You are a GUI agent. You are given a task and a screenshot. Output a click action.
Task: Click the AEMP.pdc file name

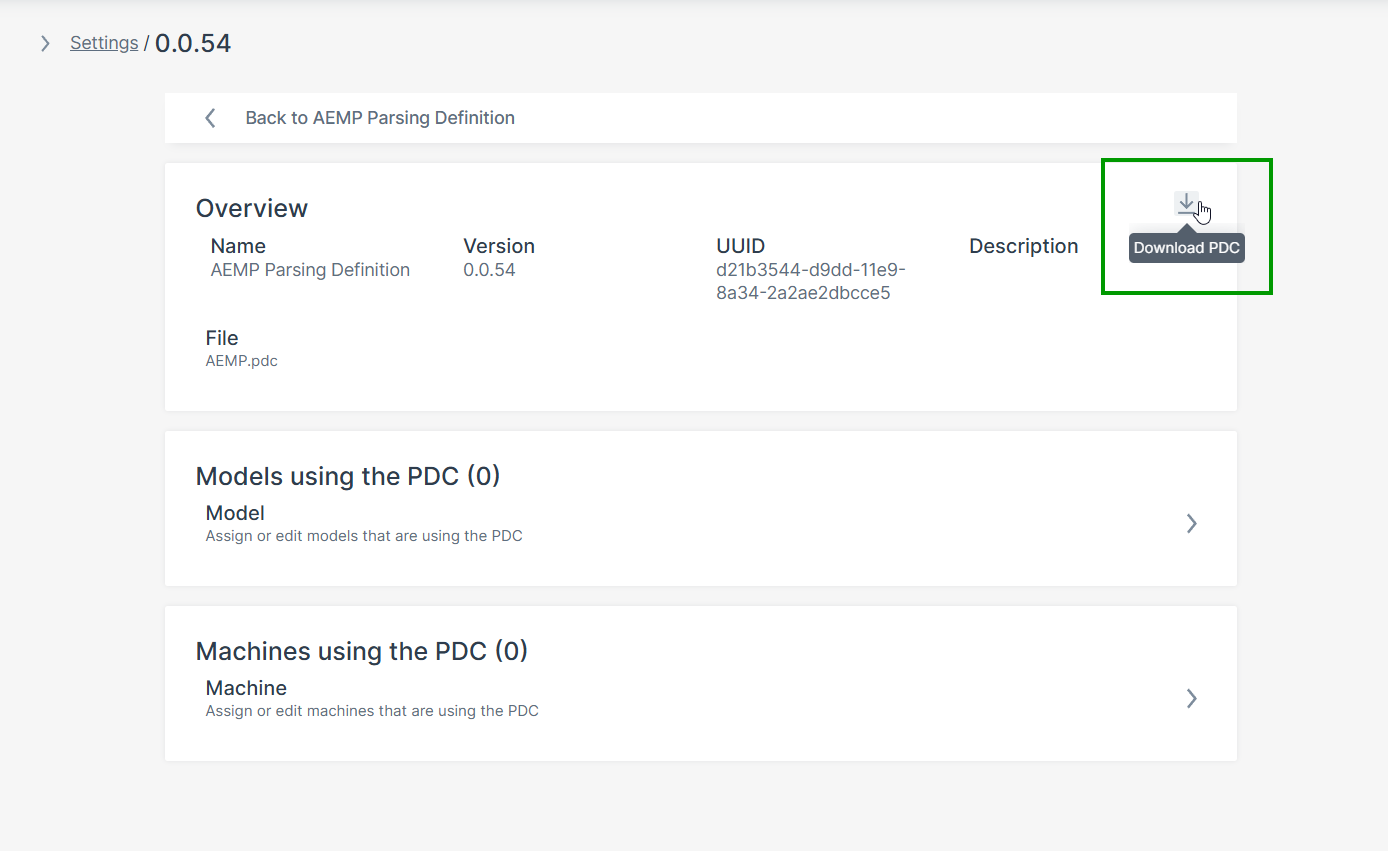coord(242,361)
